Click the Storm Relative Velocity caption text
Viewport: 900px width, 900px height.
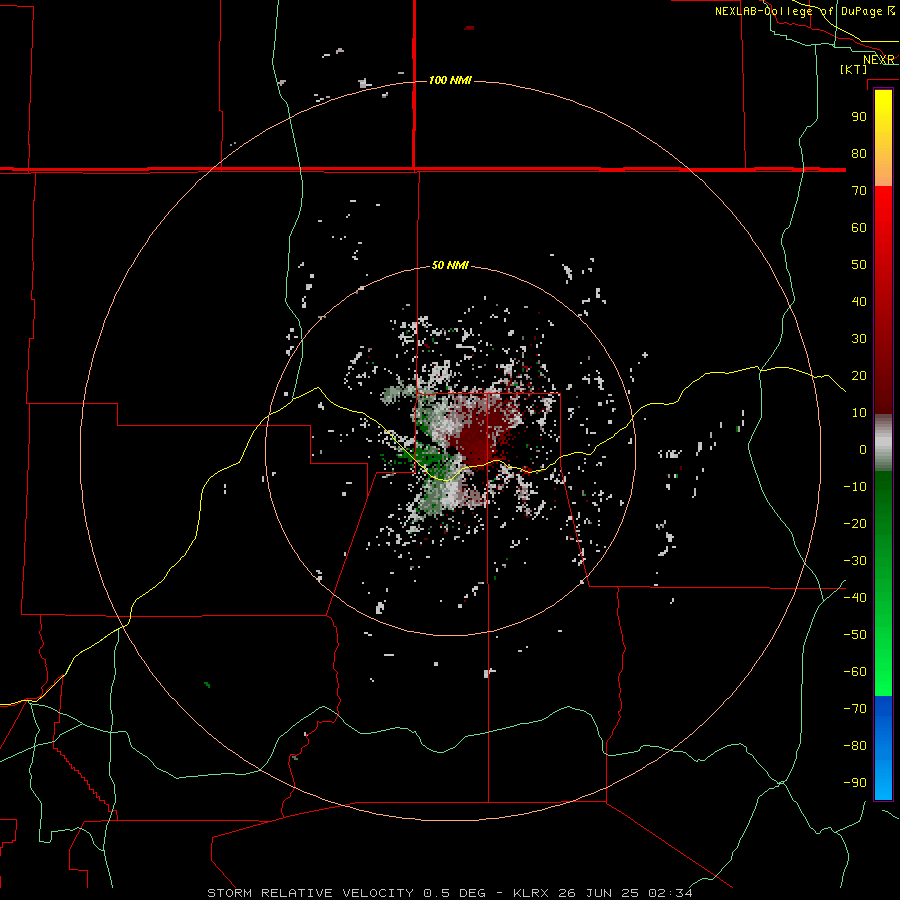(x=449, y=893)
